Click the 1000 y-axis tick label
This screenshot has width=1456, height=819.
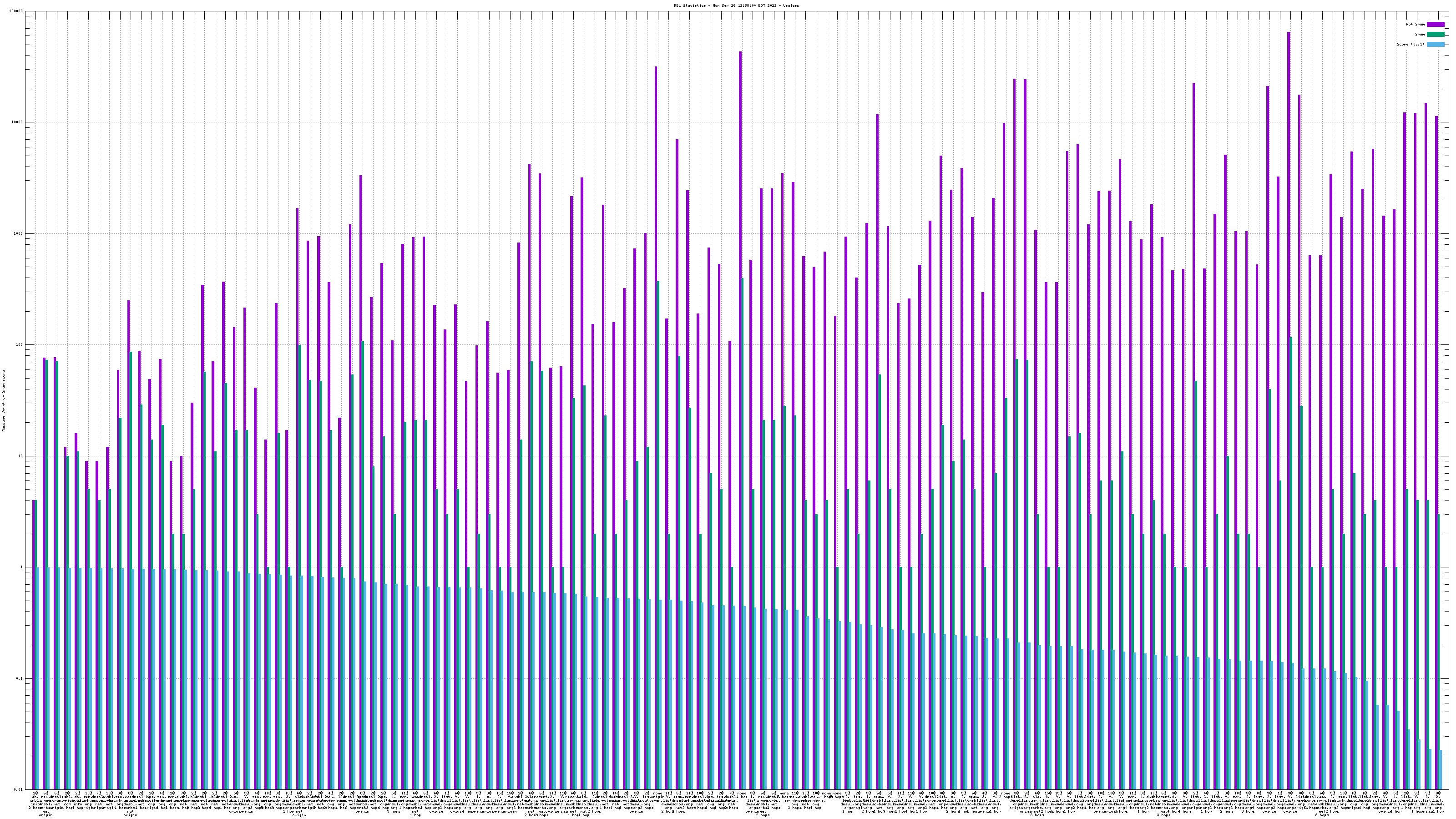pos(19,234)
